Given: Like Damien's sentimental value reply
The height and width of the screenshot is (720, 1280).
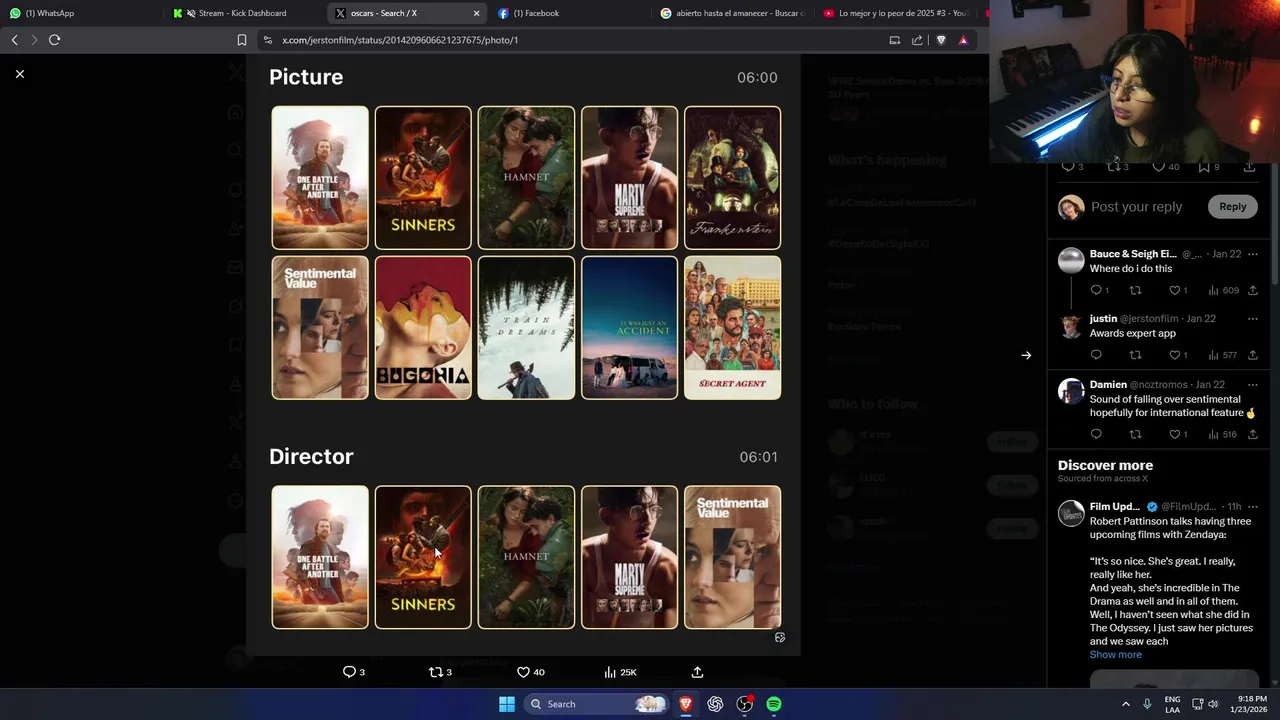Looking at the screenshot, I should pos(1174,434).
